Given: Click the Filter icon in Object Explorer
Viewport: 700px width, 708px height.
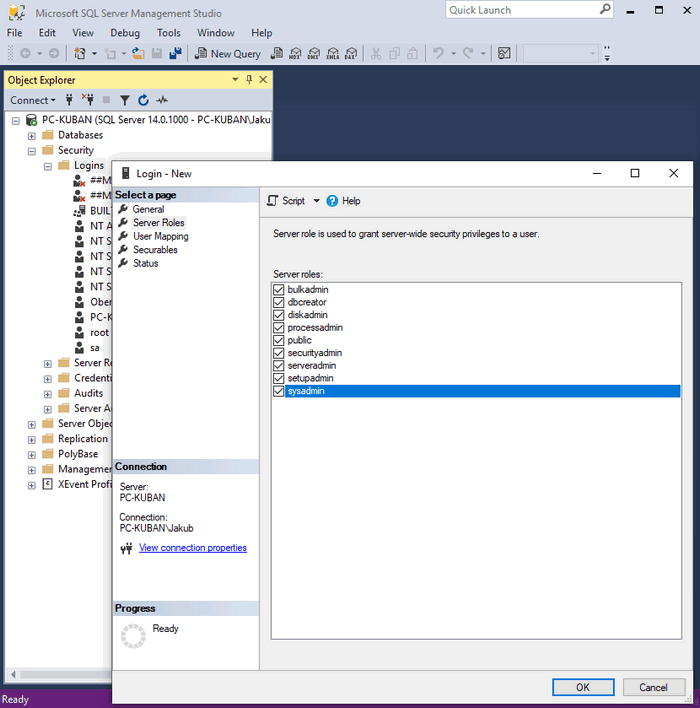Looking at the screenshot, I should tap(125, 100).
